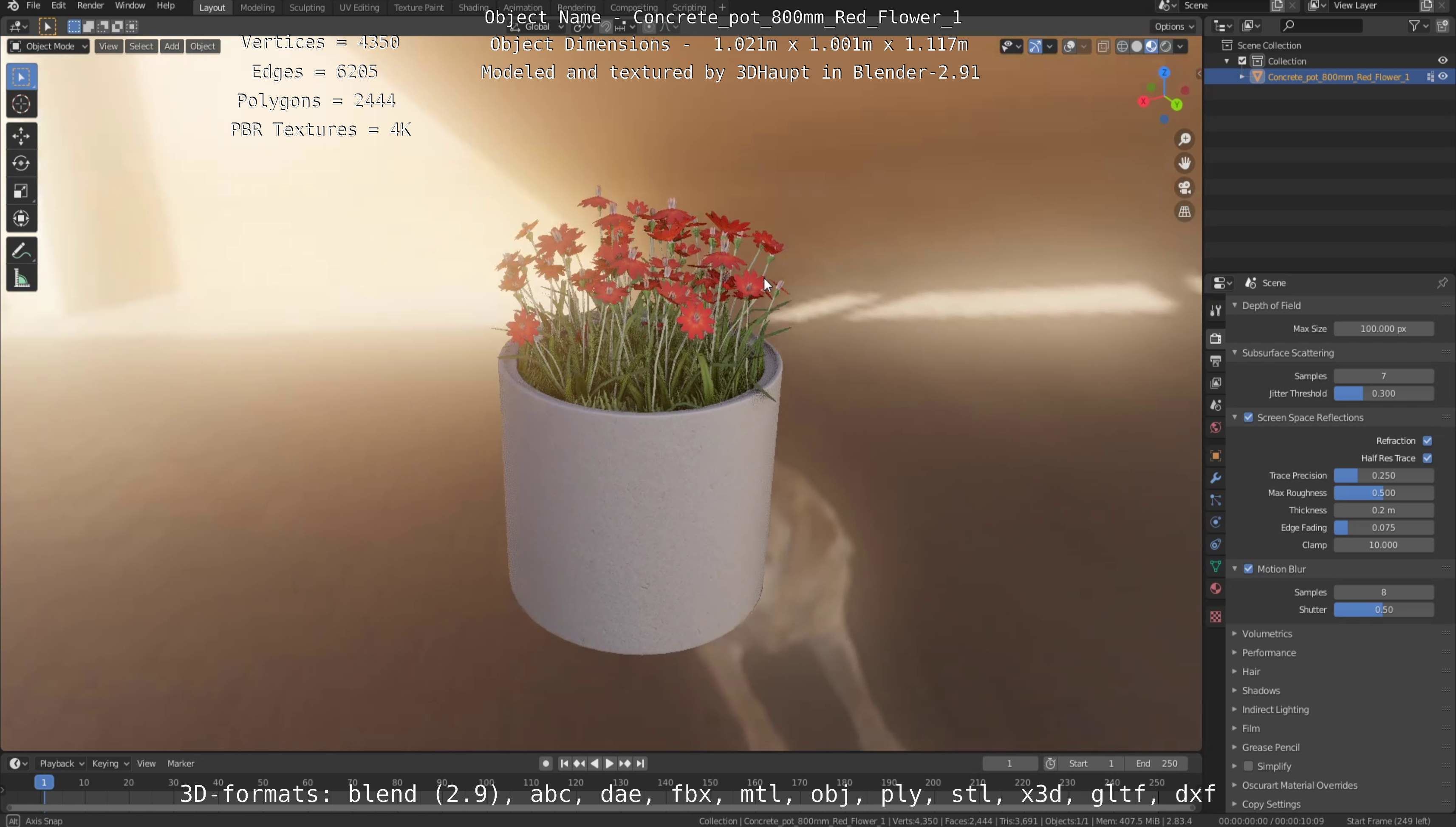Switch to the Modeling workspace tab
Screen dimensions: 1456x827
[x=257, y=7]
